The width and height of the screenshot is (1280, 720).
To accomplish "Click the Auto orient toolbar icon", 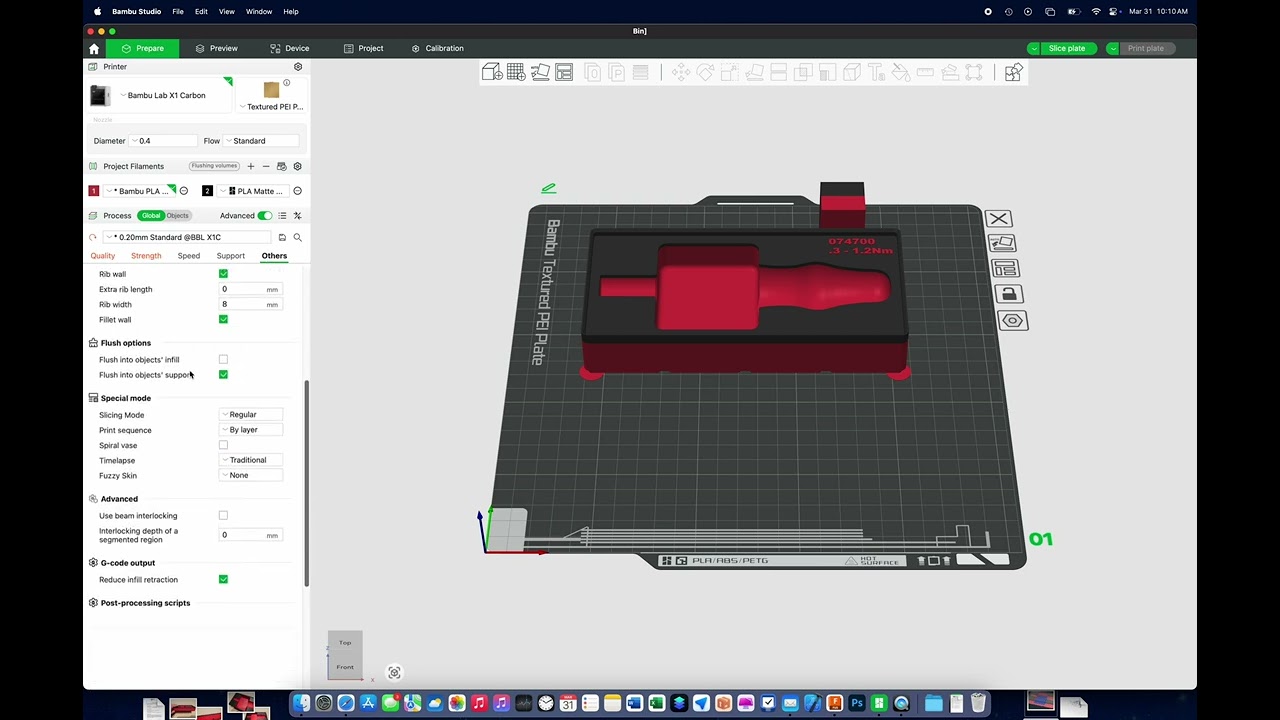I will [540, 72].
